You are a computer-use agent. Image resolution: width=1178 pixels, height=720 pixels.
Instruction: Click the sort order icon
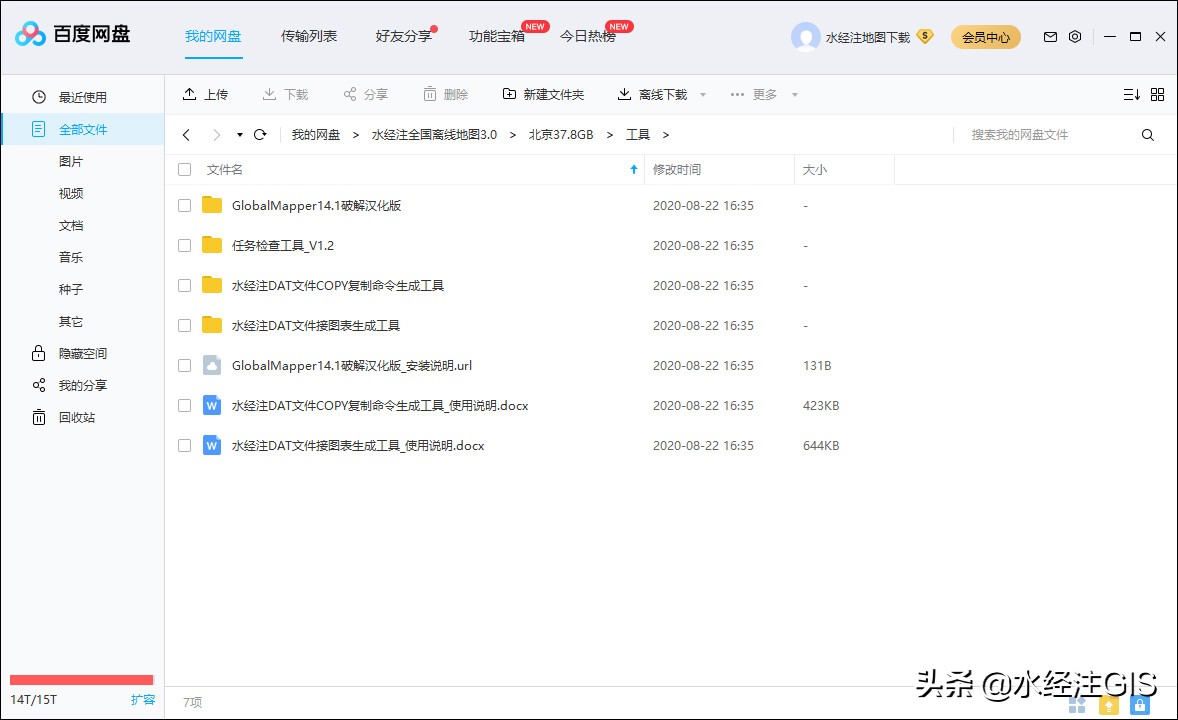click(1131, 94)
